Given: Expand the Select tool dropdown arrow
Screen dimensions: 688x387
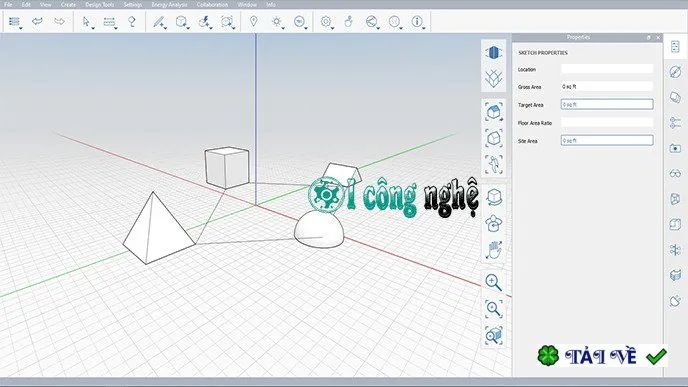Looking at the screenshot, I should pyautogui.click(x=93, y=28).
